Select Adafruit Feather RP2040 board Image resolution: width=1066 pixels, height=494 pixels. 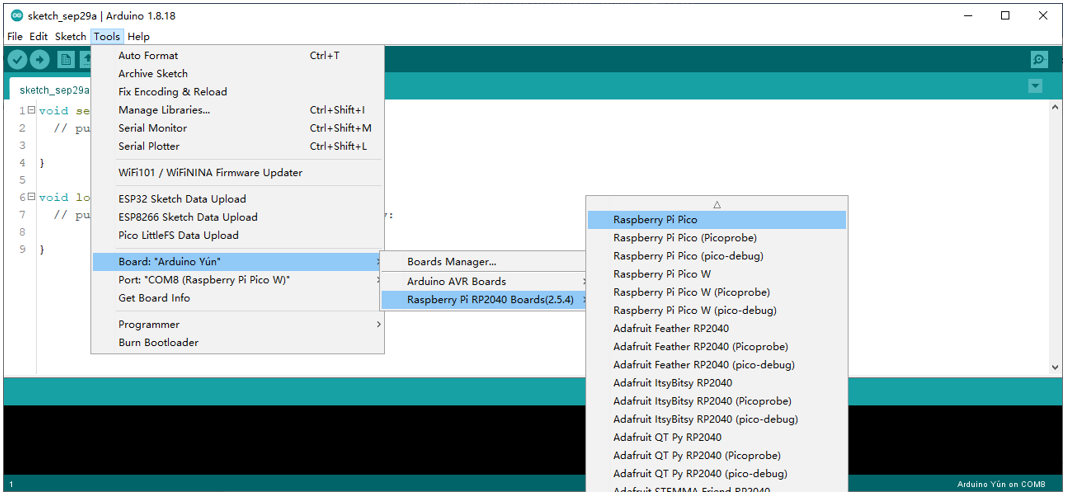point(717,328)
